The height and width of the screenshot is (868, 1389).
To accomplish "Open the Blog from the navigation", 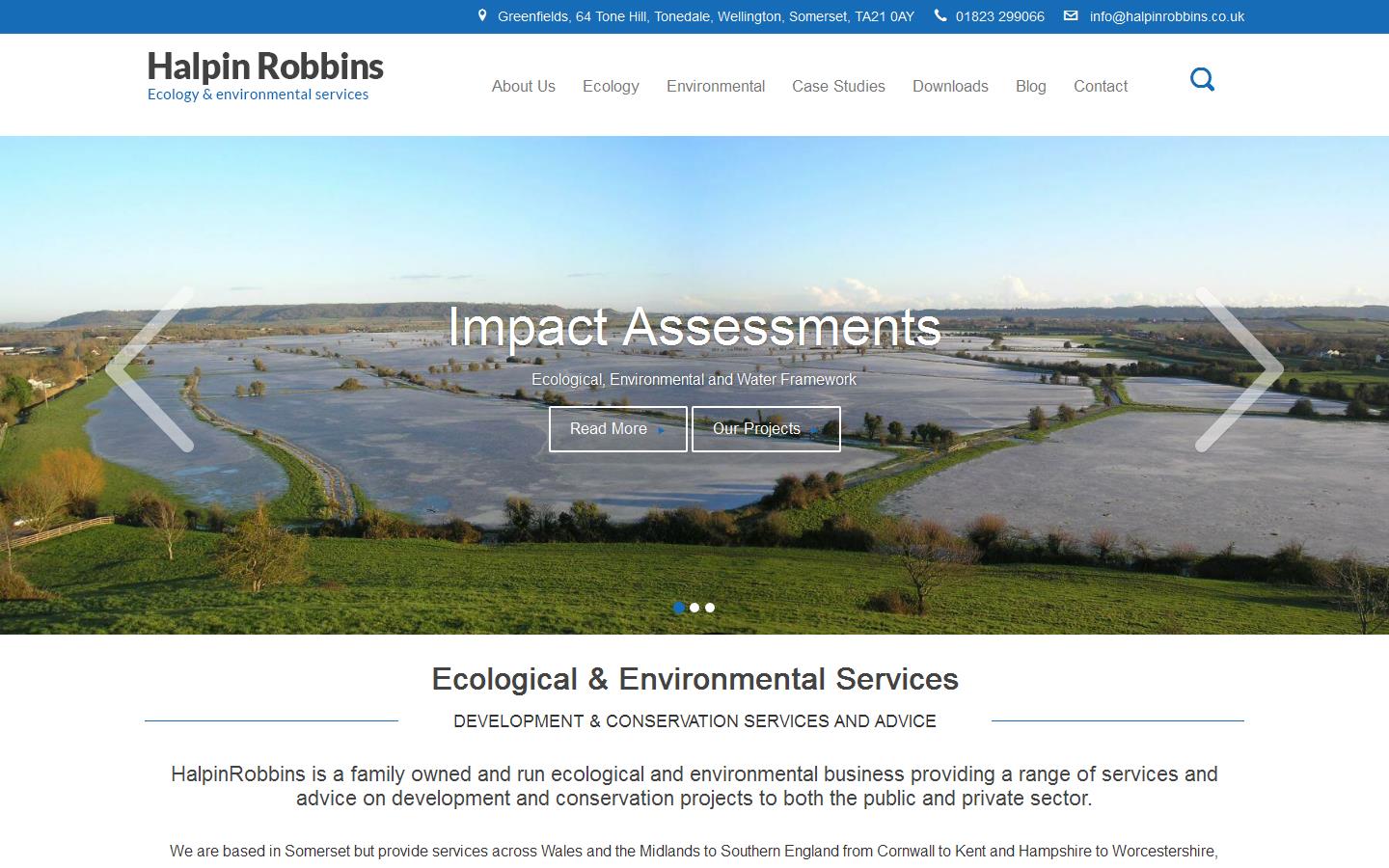I will [x=1030, y=86].
